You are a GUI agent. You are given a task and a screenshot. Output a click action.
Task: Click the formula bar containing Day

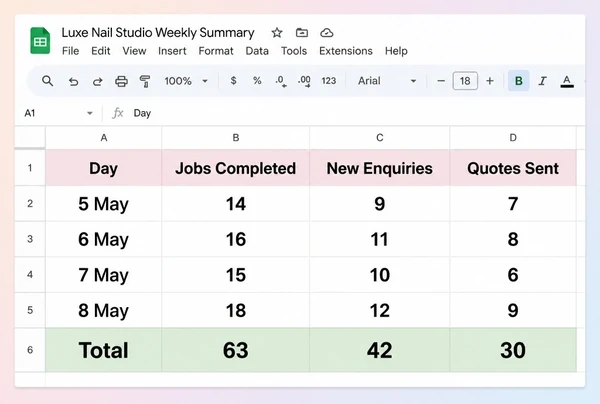[356, 113]
